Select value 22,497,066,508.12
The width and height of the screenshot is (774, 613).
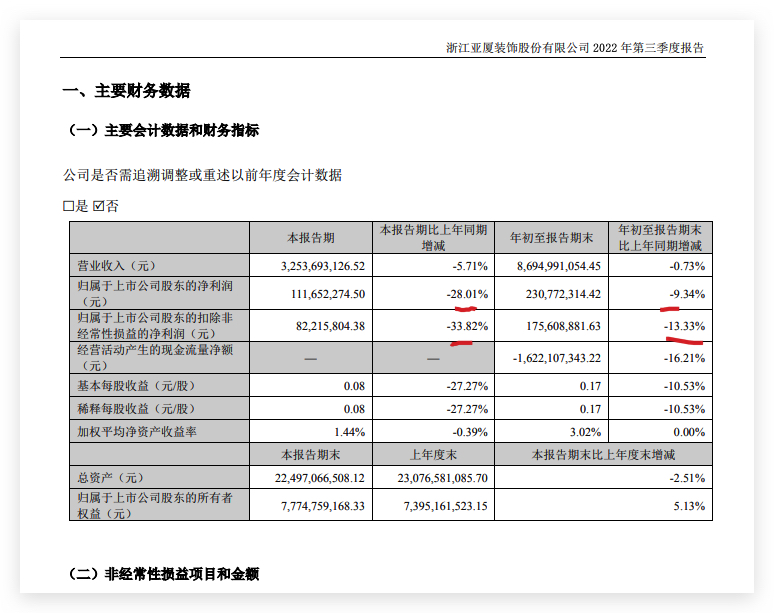point(320,478)
